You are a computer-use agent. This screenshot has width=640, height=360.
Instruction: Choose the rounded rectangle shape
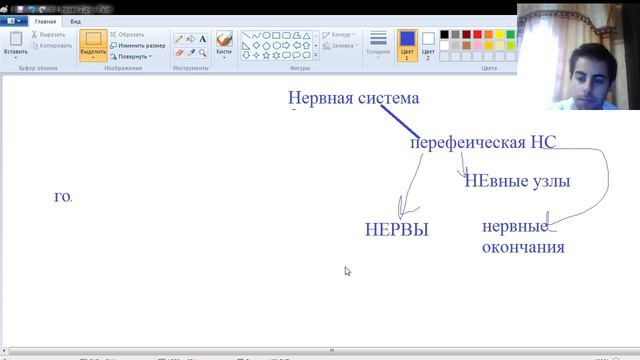coord(286,36)
